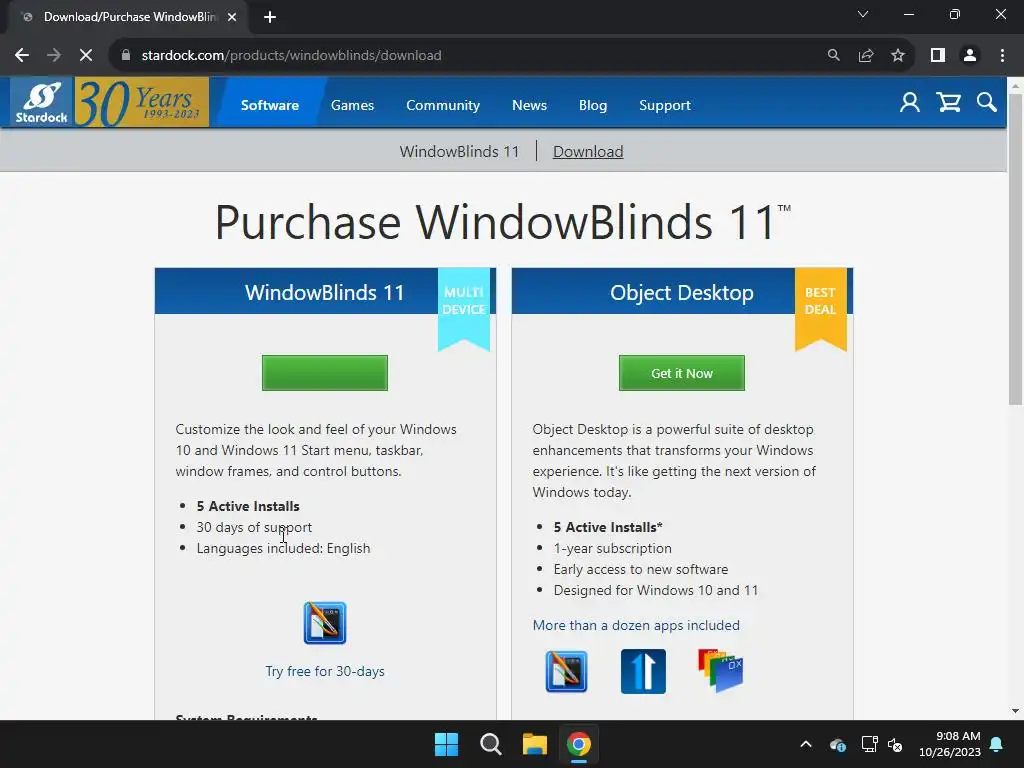Click '1-year subscription' text

coord(613,549)
